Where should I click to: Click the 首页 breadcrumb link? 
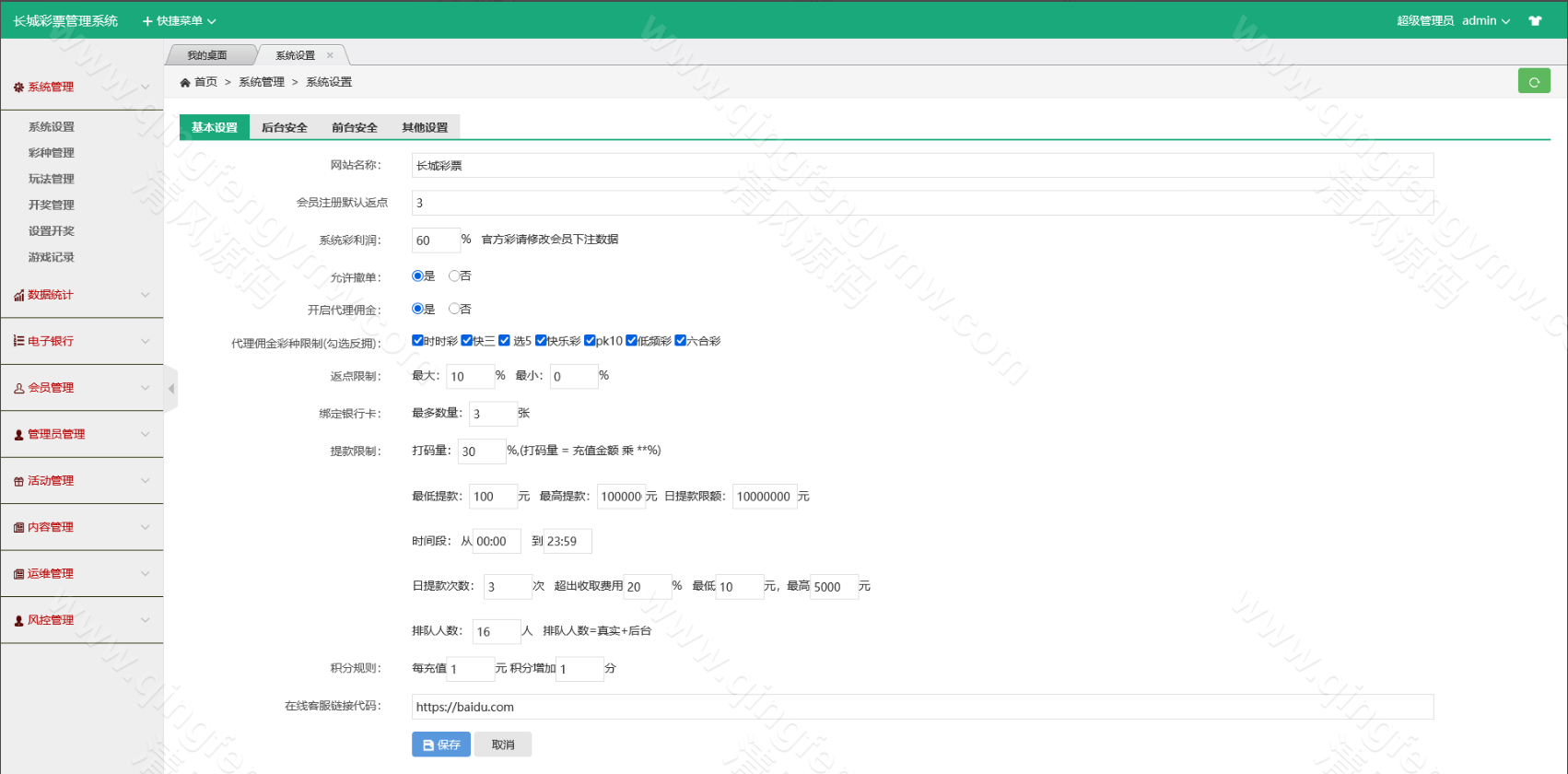[206, 82]
